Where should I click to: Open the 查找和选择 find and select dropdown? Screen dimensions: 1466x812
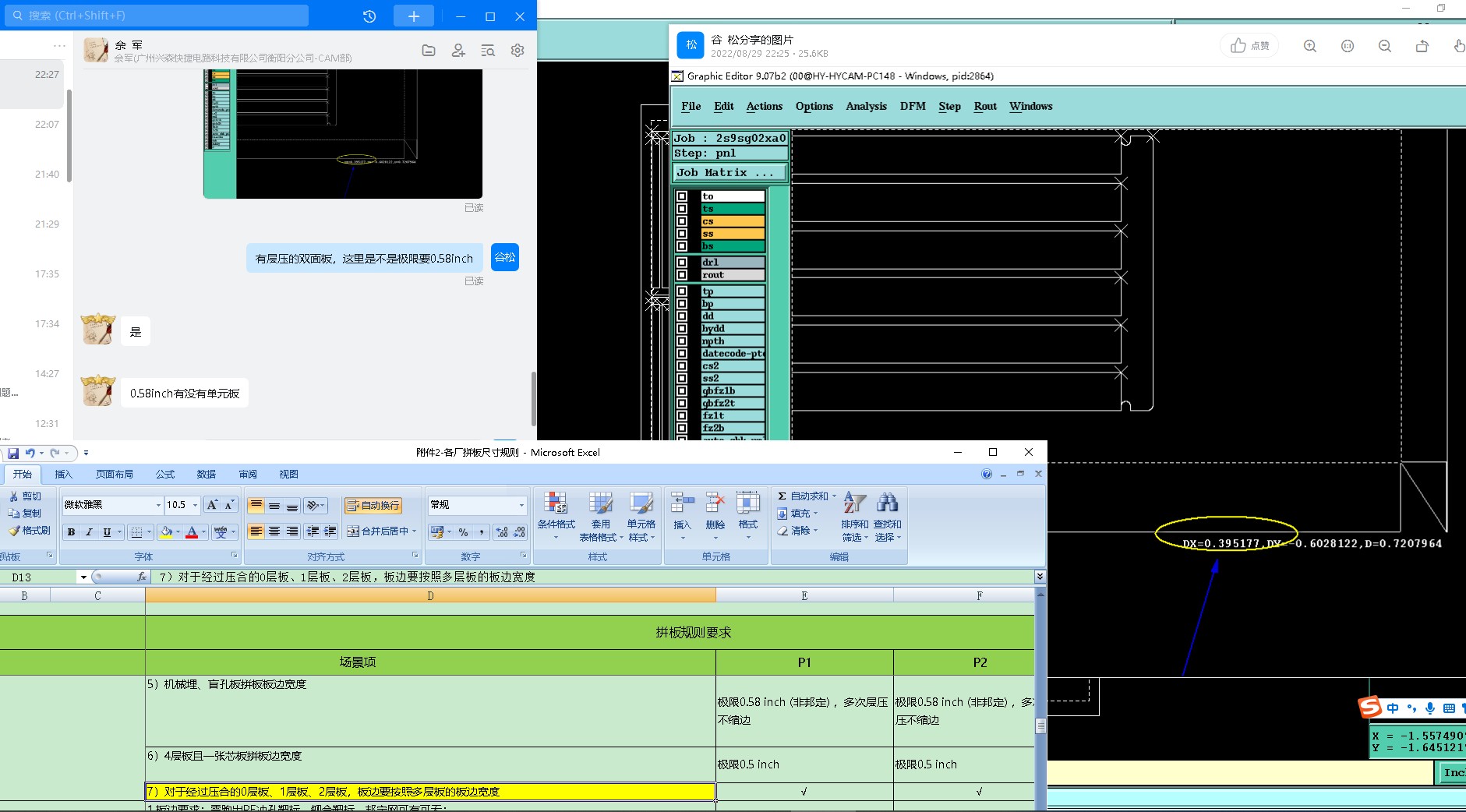pos(887,516)
